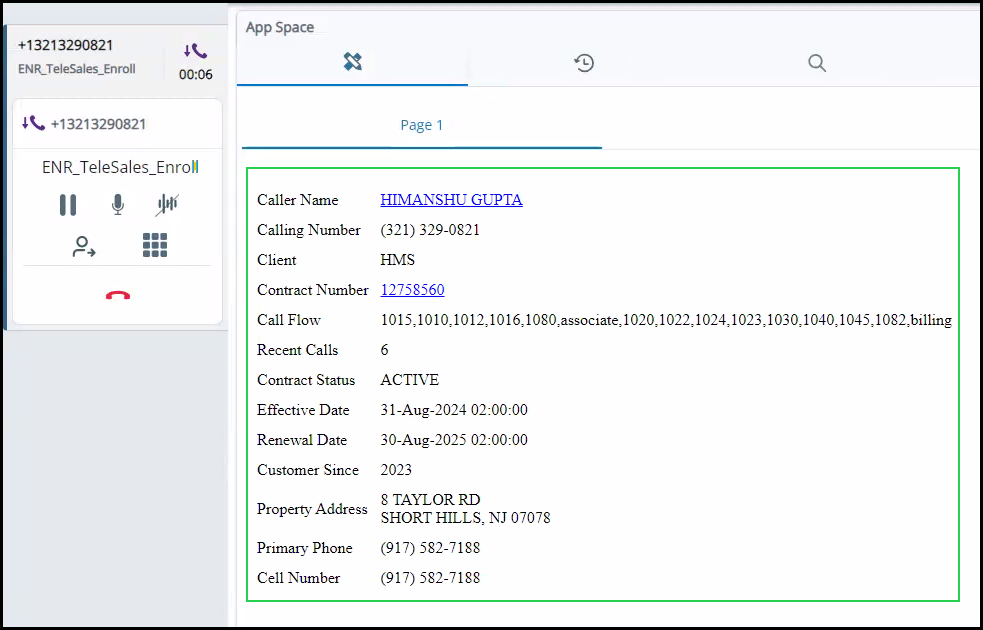Click Recent Calls value 6
The height and width of the screenshot is (630, 983).
click(385, 350)
